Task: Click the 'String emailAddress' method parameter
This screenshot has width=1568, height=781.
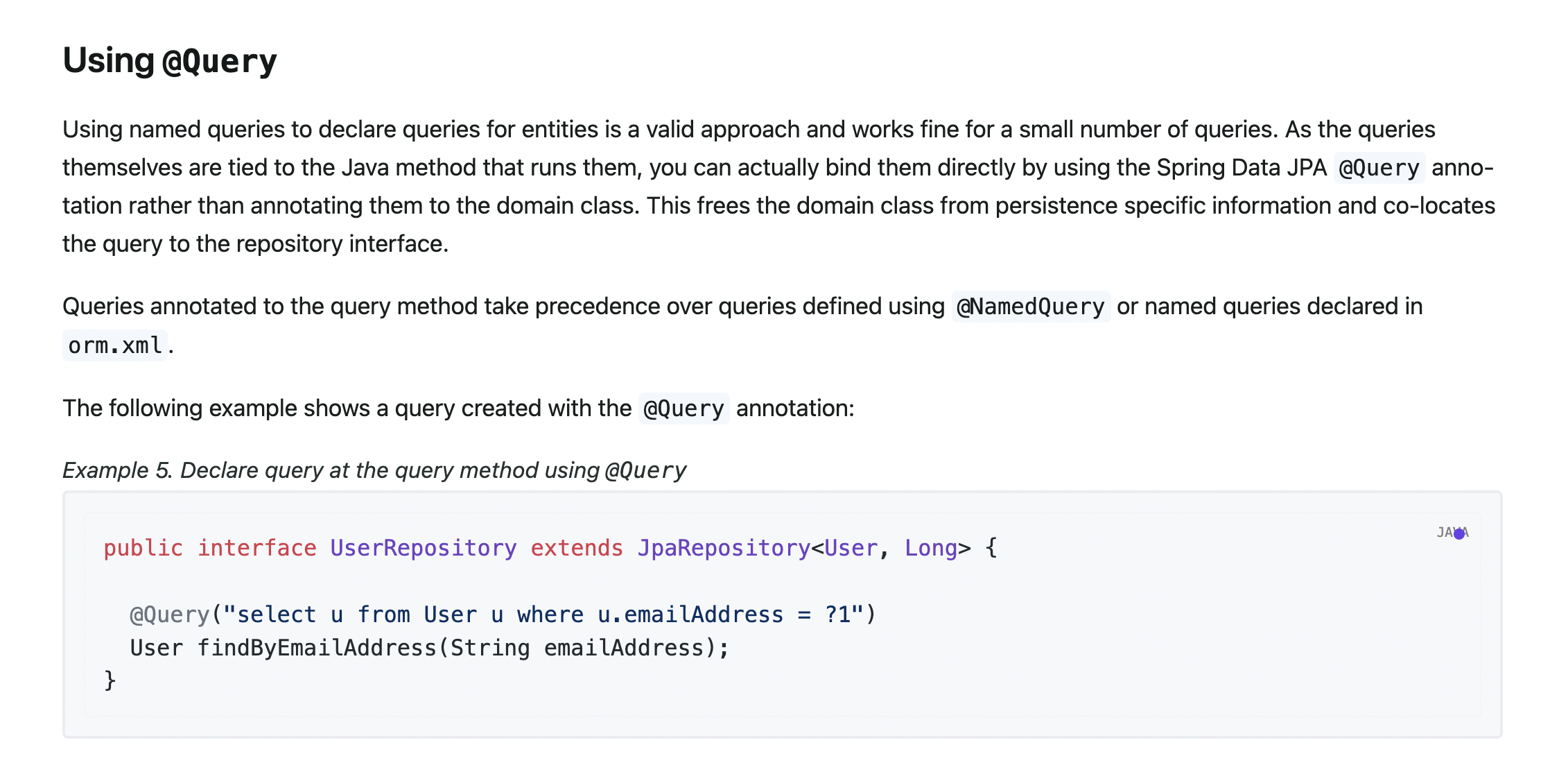Action: (577, 649)
